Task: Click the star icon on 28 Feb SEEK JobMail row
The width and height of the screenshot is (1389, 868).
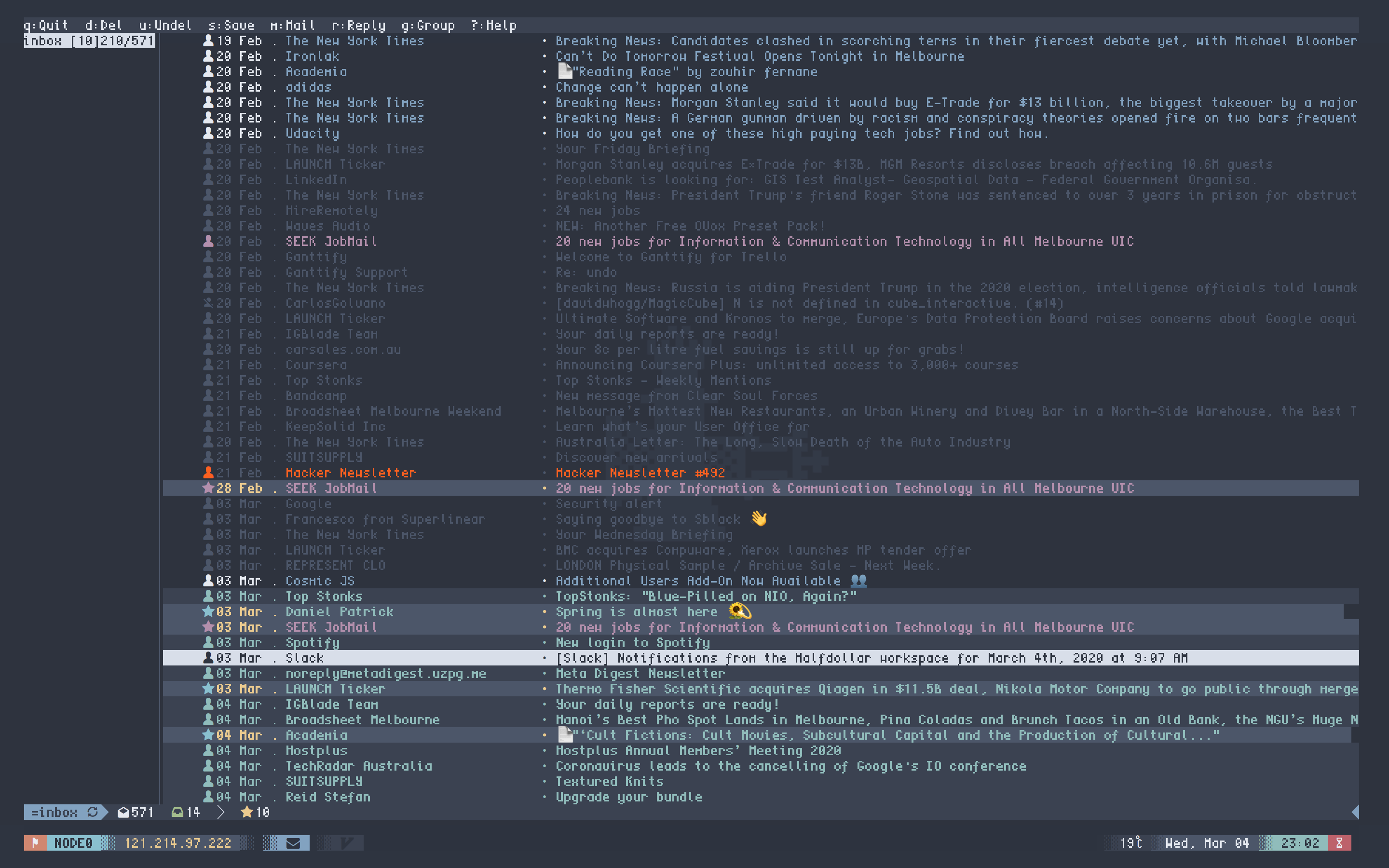Action: coord(208,488)
